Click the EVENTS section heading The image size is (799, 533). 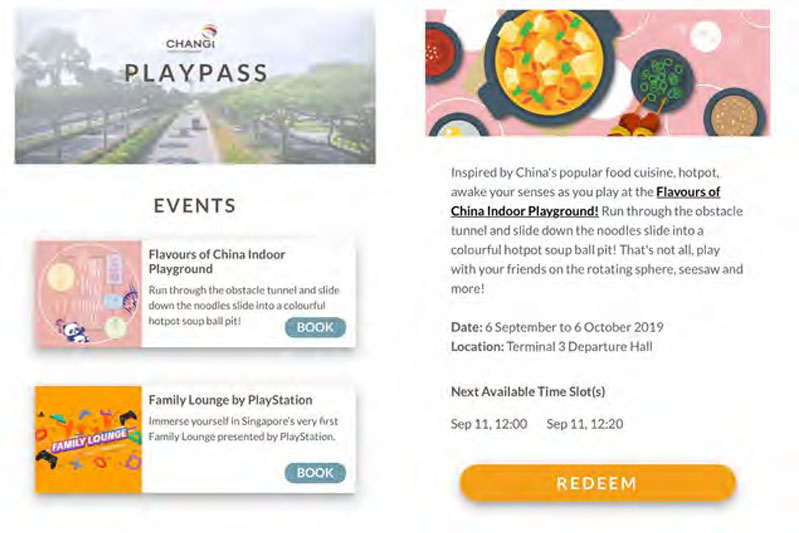(x=195, y=206)
